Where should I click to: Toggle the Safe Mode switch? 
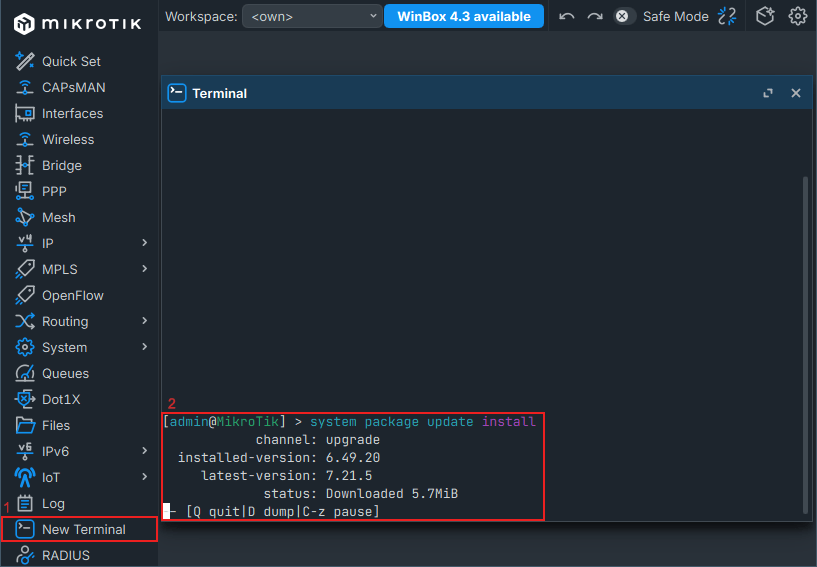(623, 17)
